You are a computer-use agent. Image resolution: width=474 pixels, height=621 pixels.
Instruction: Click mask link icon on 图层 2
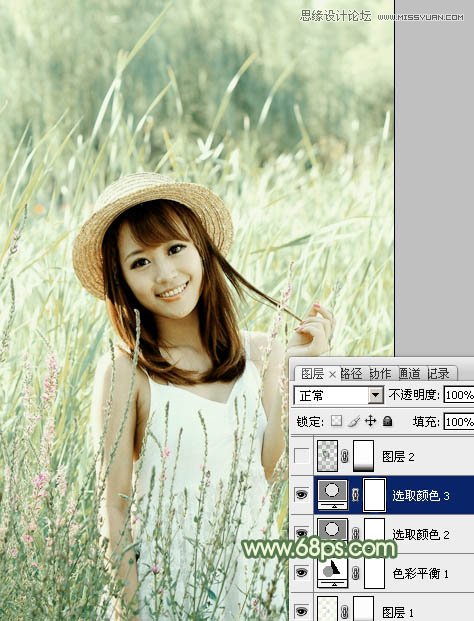[345, 457]
